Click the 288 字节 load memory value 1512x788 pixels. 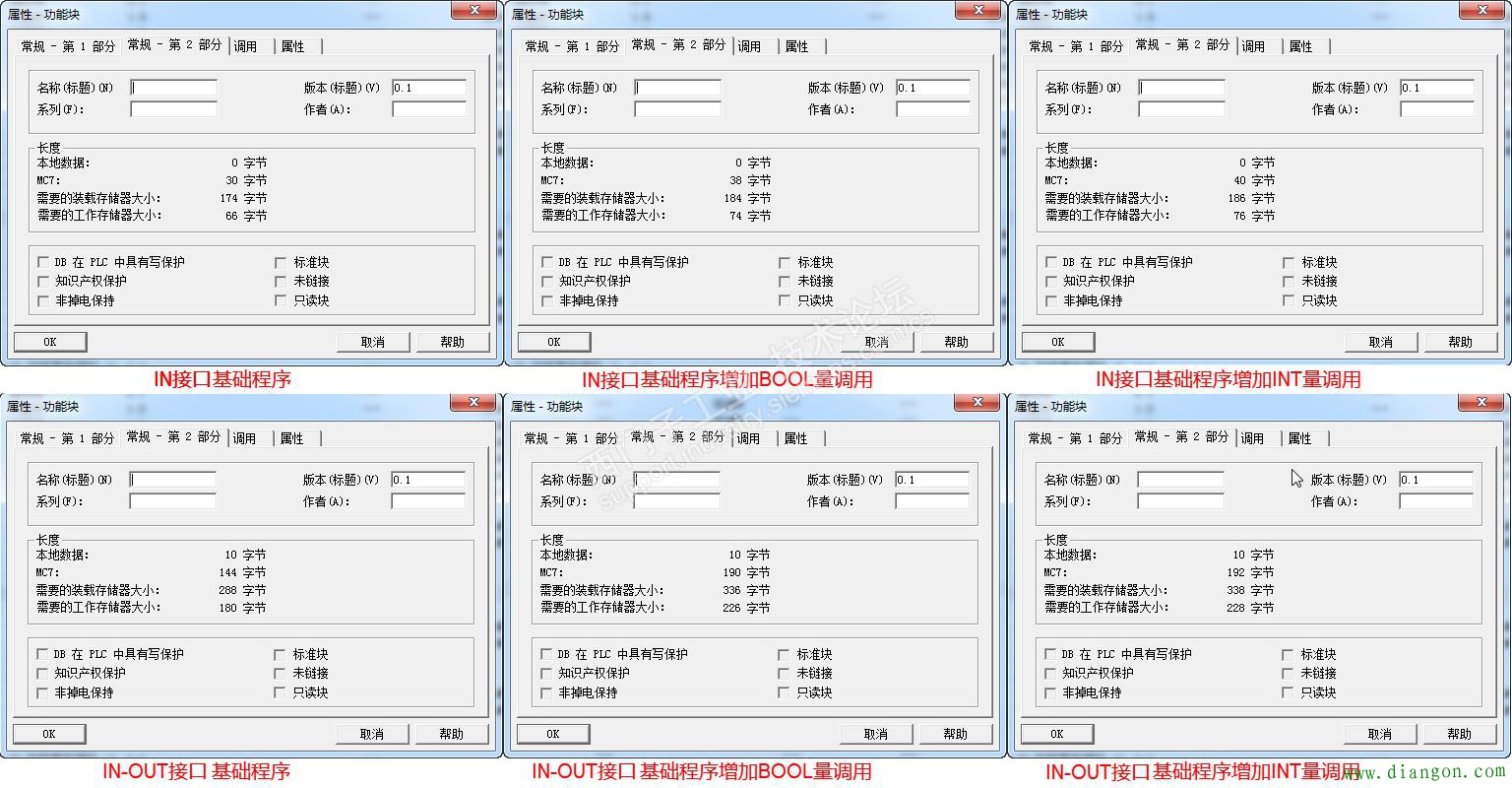[x=242, y=590]
